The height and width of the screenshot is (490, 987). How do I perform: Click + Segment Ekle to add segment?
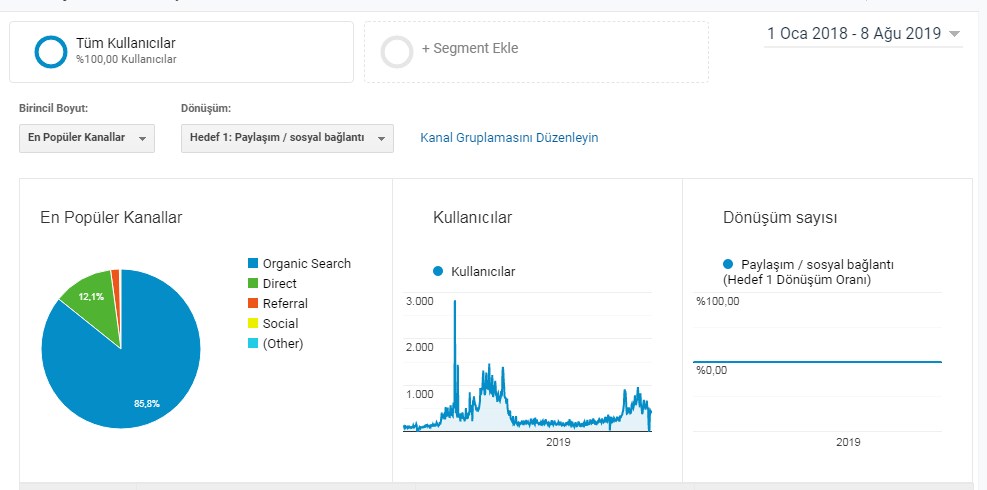click(x=470, y=48)
